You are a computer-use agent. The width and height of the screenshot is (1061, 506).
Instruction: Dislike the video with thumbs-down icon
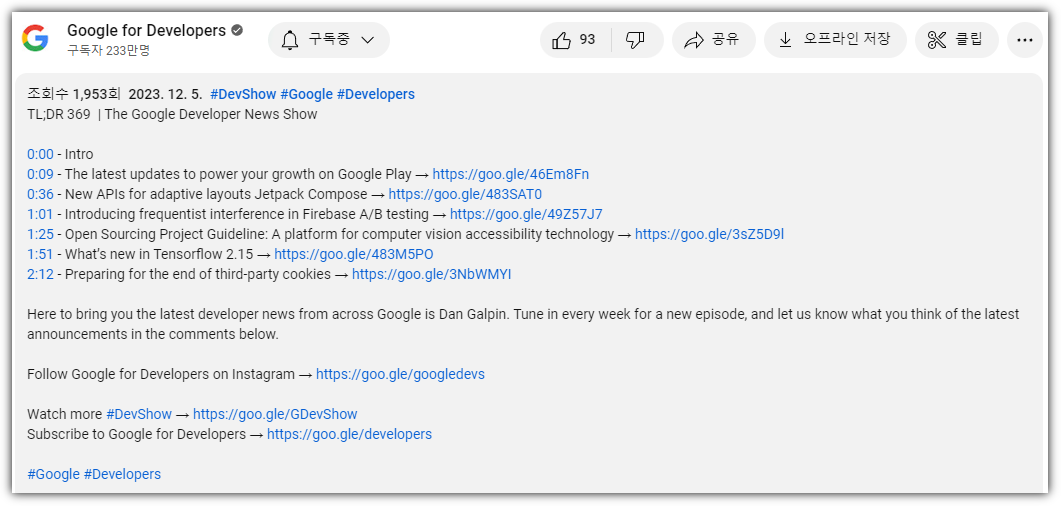click(636, 40)
